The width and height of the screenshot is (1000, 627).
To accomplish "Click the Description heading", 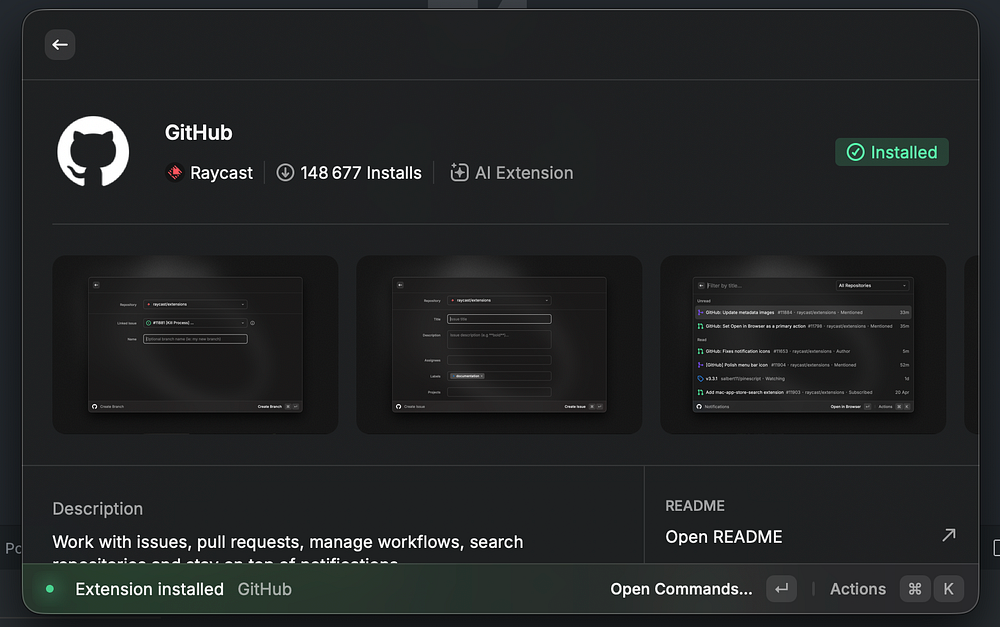I will coord(98,509).
